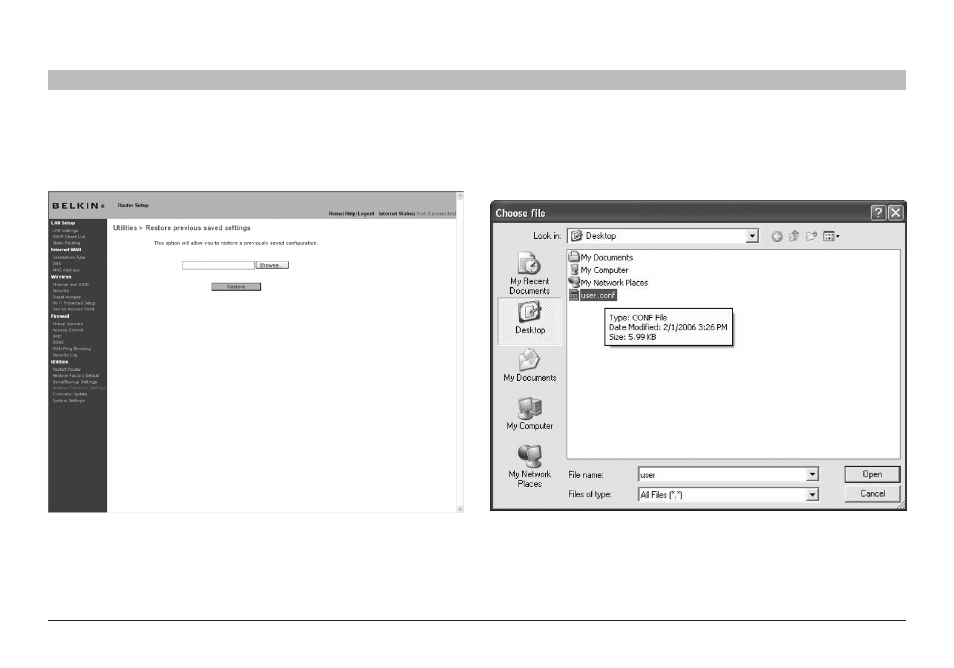Open Save/Backup Settings in sidebar
Image resolution: width=954 pixels, height=668 pixels.
click(x=75, y=381)
